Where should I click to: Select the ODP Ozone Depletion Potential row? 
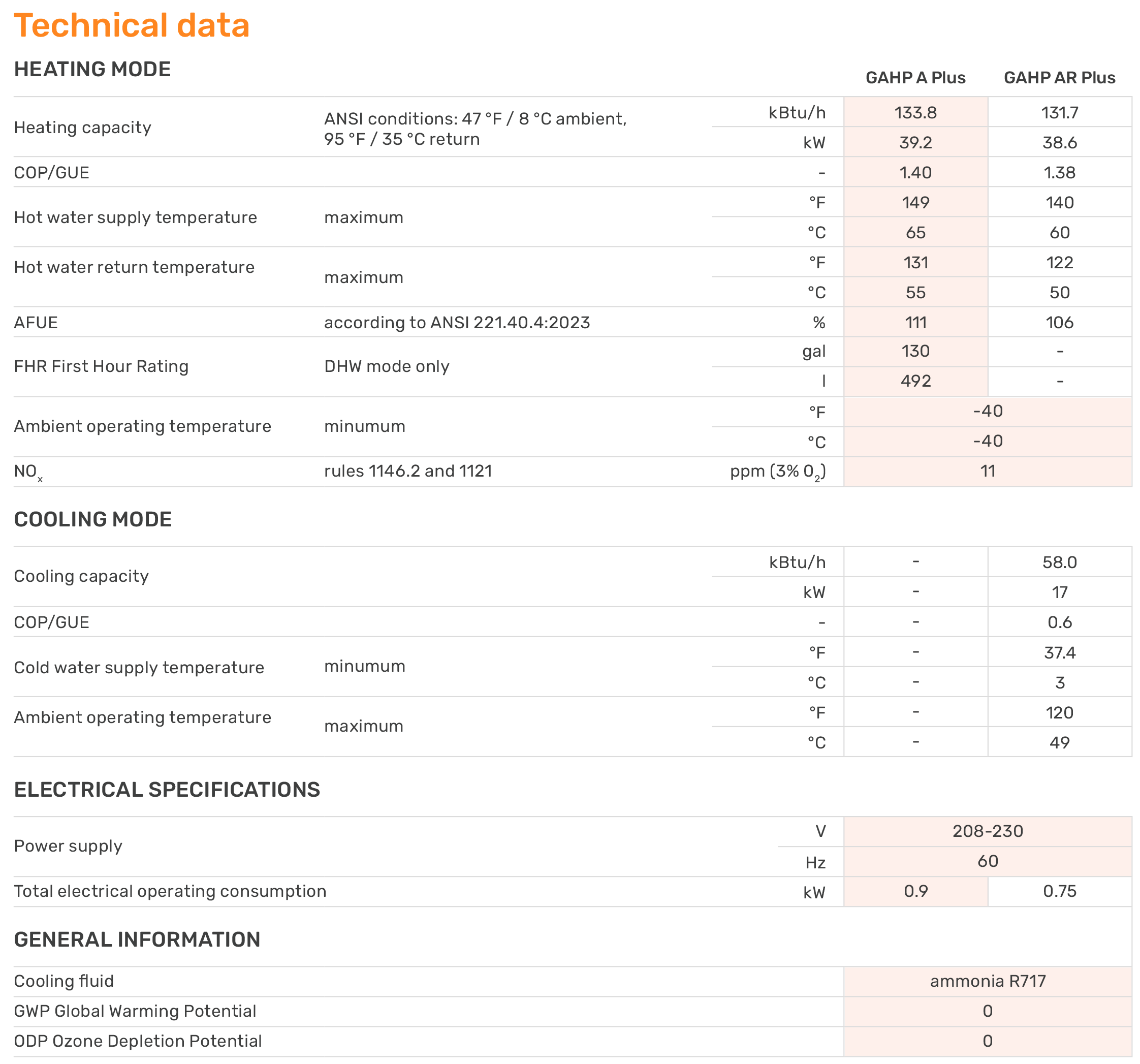click(x=137, y=1040)
